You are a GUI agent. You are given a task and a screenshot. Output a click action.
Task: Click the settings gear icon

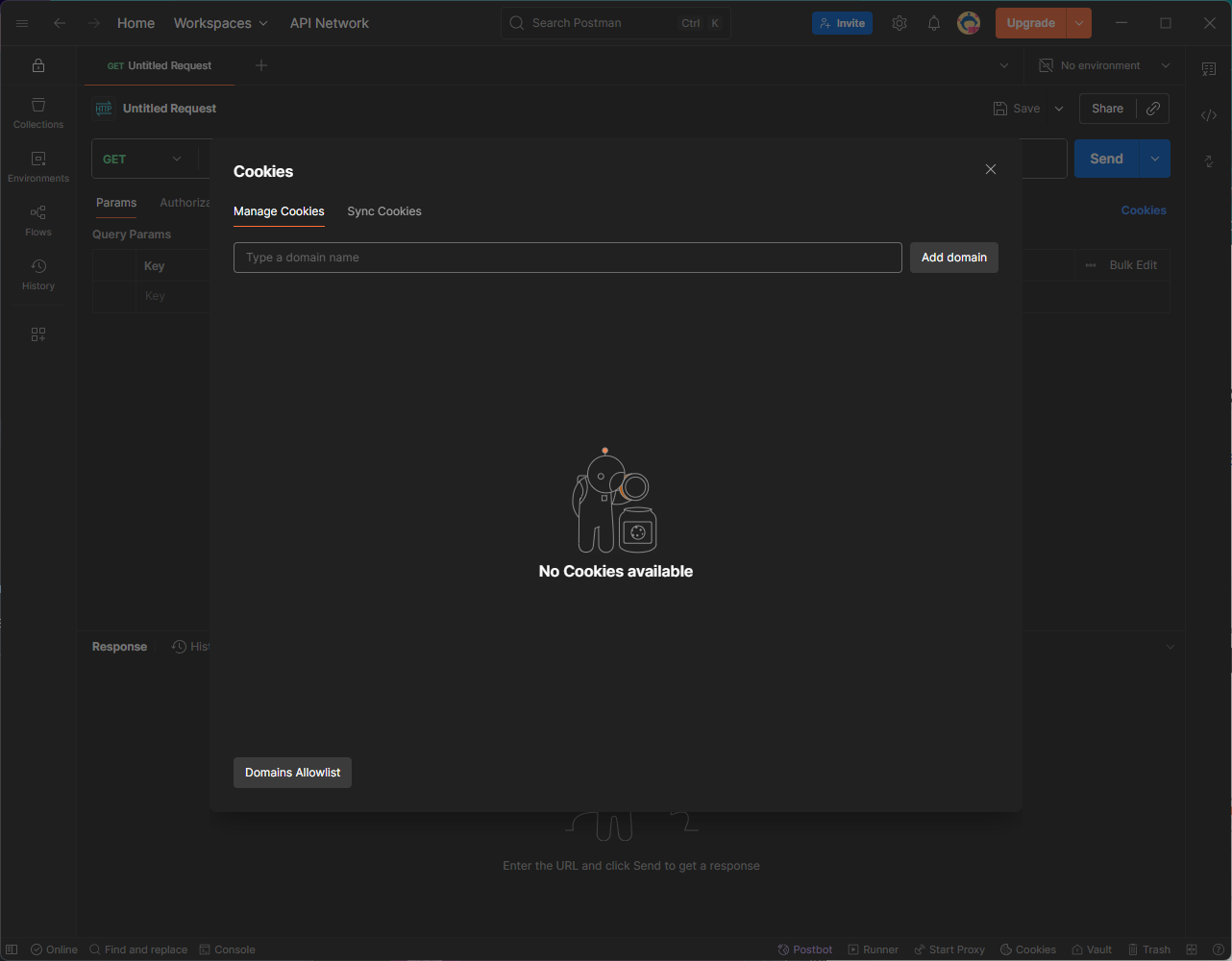tap(899, 23)
